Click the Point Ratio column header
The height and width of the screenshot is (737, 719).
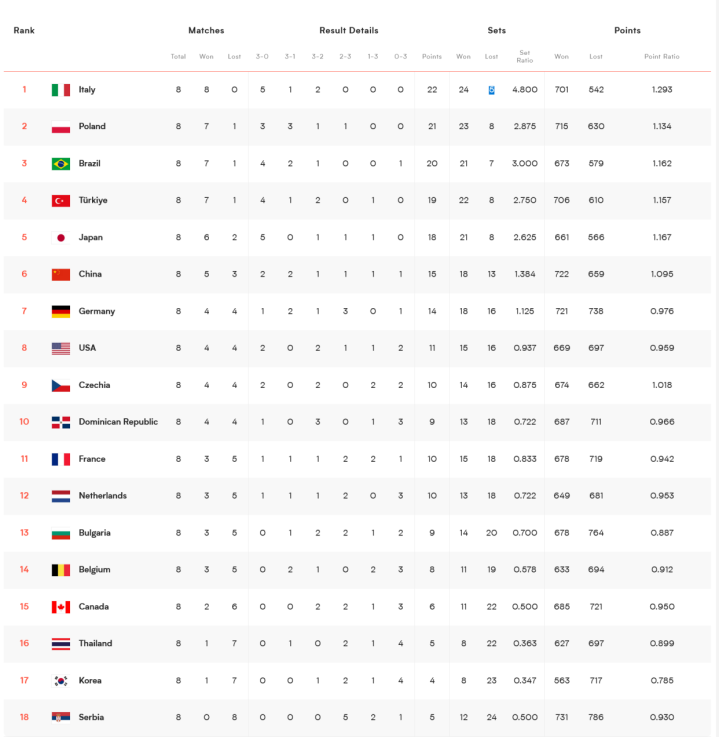[x=661, y=56]
